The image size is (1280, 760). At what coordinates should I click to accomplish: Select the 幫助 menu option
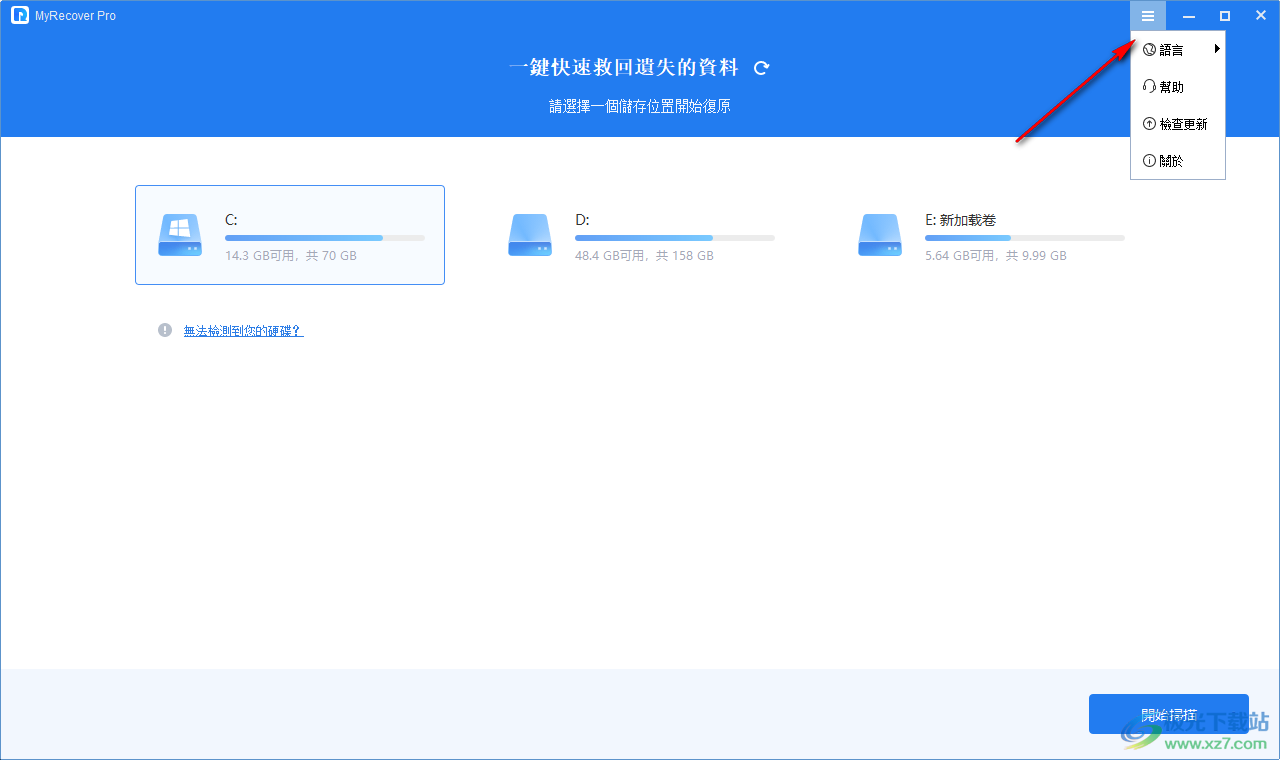click(1170, 86)
